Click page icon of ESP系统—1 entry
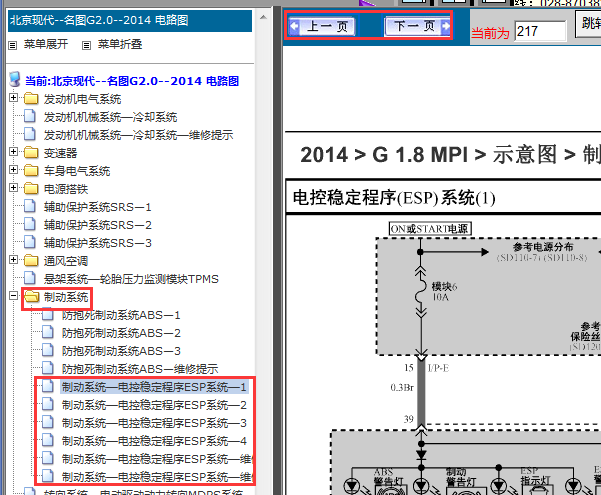This screenshot has width=601, height=495. [48, 386]
